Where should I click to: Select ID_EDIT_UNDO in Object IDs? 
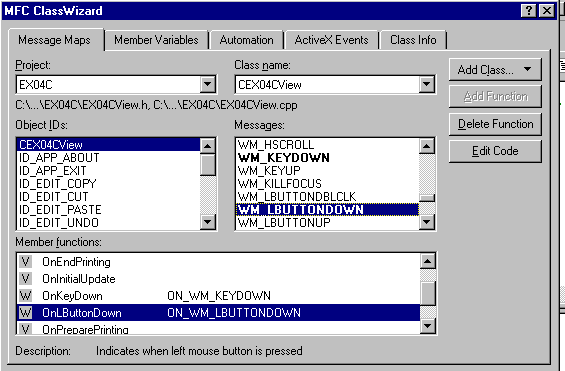click(x=108, y=223)
